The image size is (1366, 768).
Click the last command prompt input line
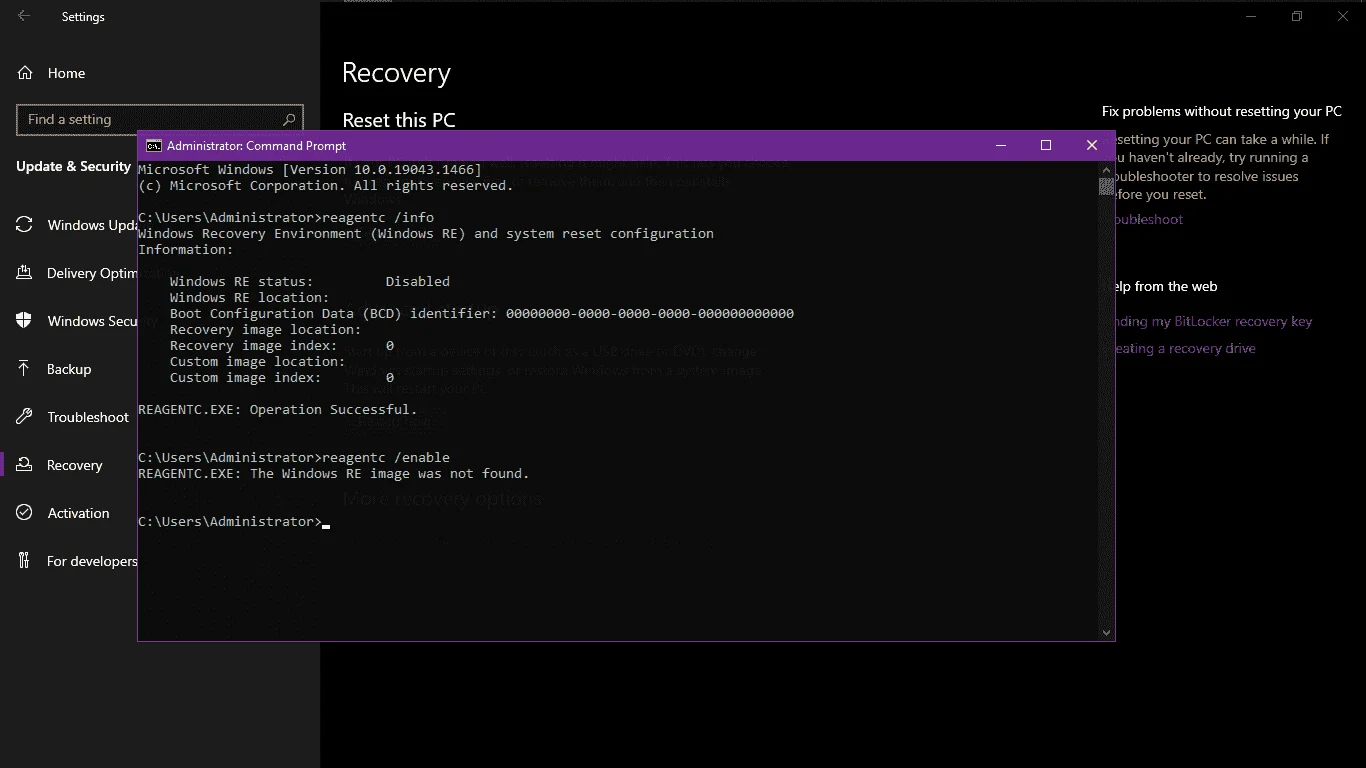click(234, 521)
